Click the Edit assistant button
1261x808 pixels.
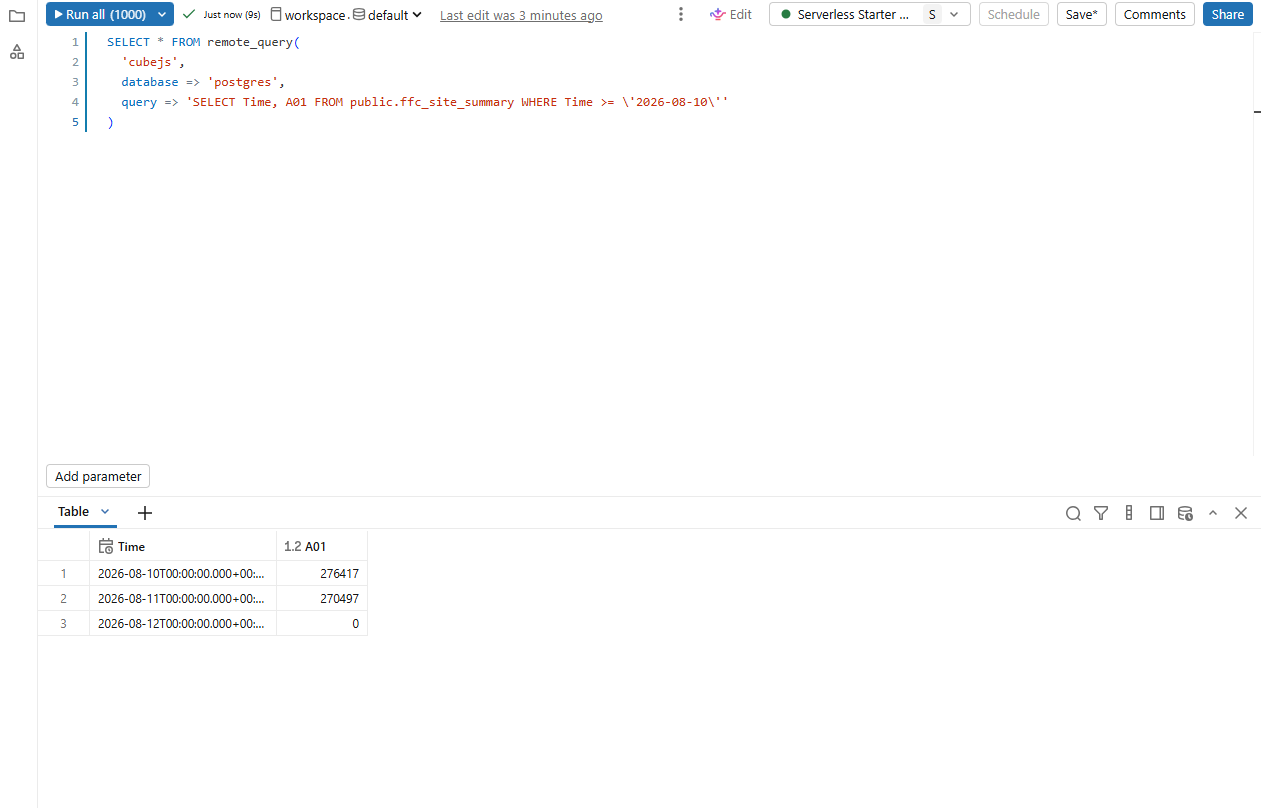[731, 14]
